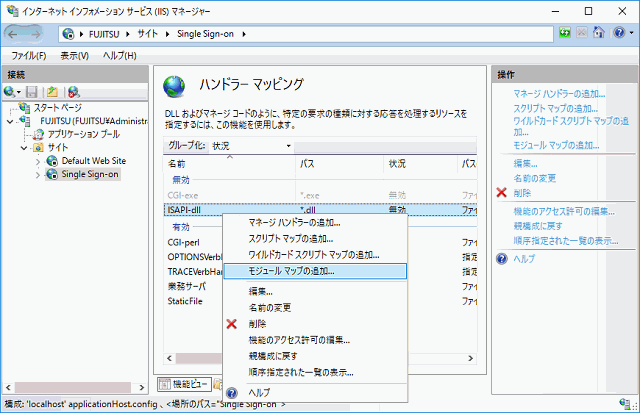Choose スクリプト マップの追加 in context menu
The width and height of the screenshot is (640, 413).
315,239
